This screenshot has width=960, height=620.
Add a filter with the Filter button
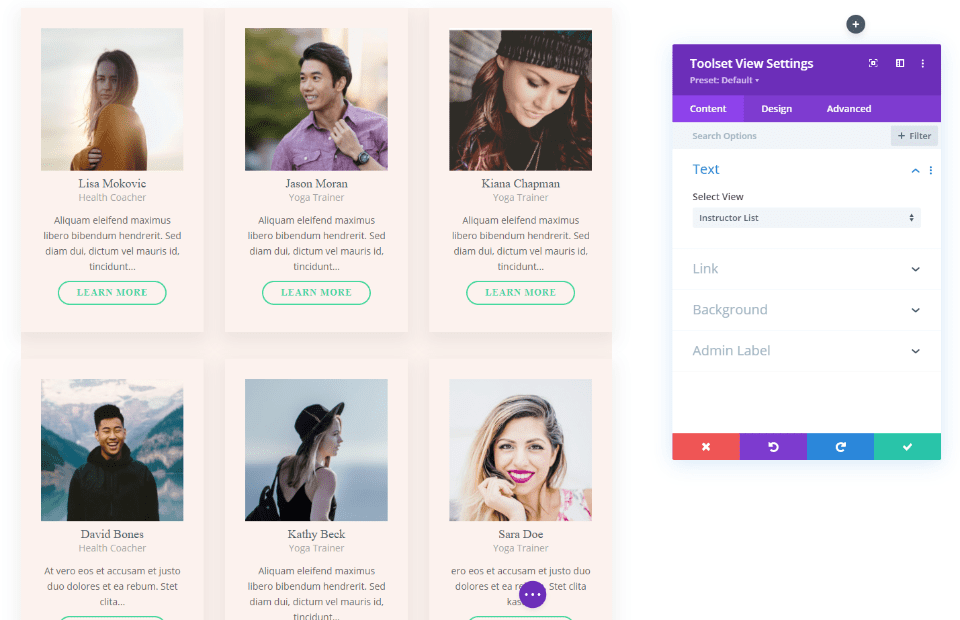tap(913, 135)
